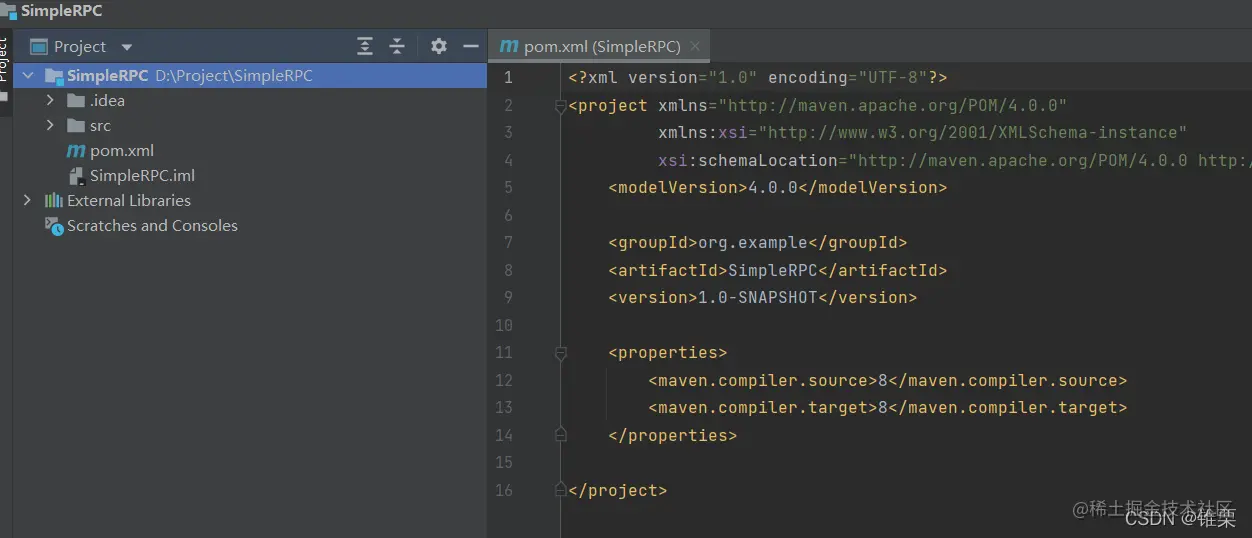
Task: Click the SimpleRPC module folder icon in tree
Action: (x=54, y=76)
